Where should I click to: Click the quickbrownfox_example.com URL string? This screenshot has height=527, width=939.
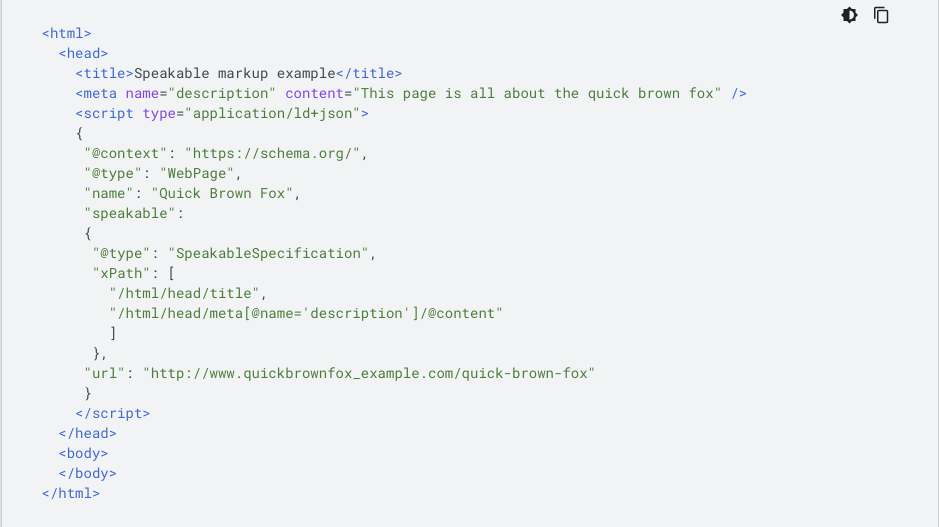point(369,373)
